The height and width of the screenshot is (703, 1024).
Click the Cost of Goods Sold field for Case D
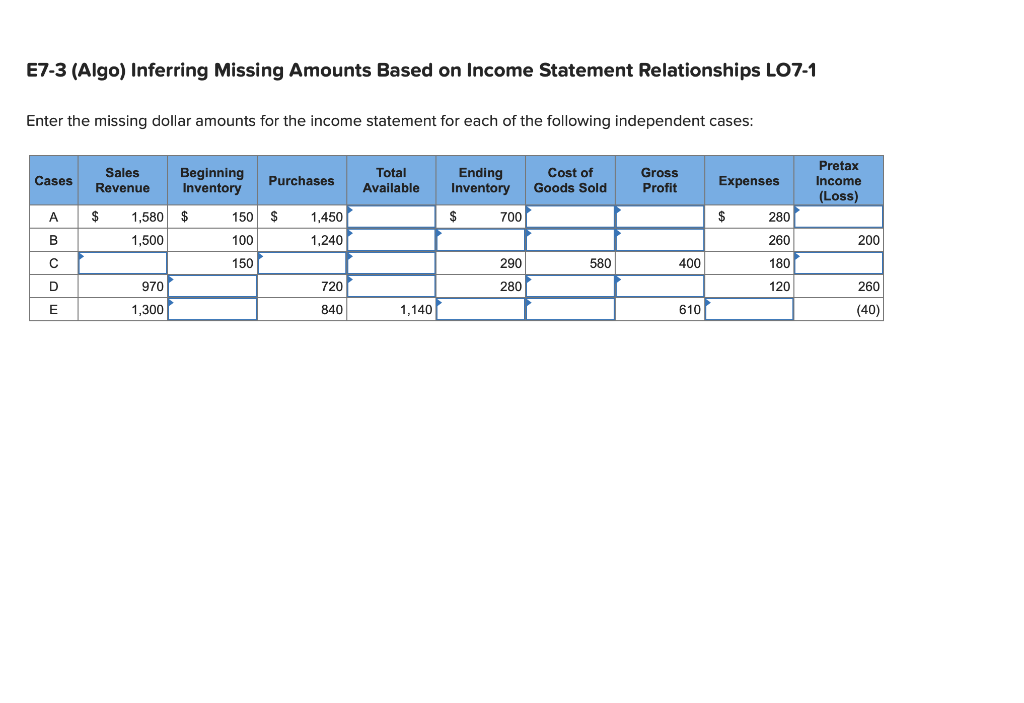click(x=570, y=286)
